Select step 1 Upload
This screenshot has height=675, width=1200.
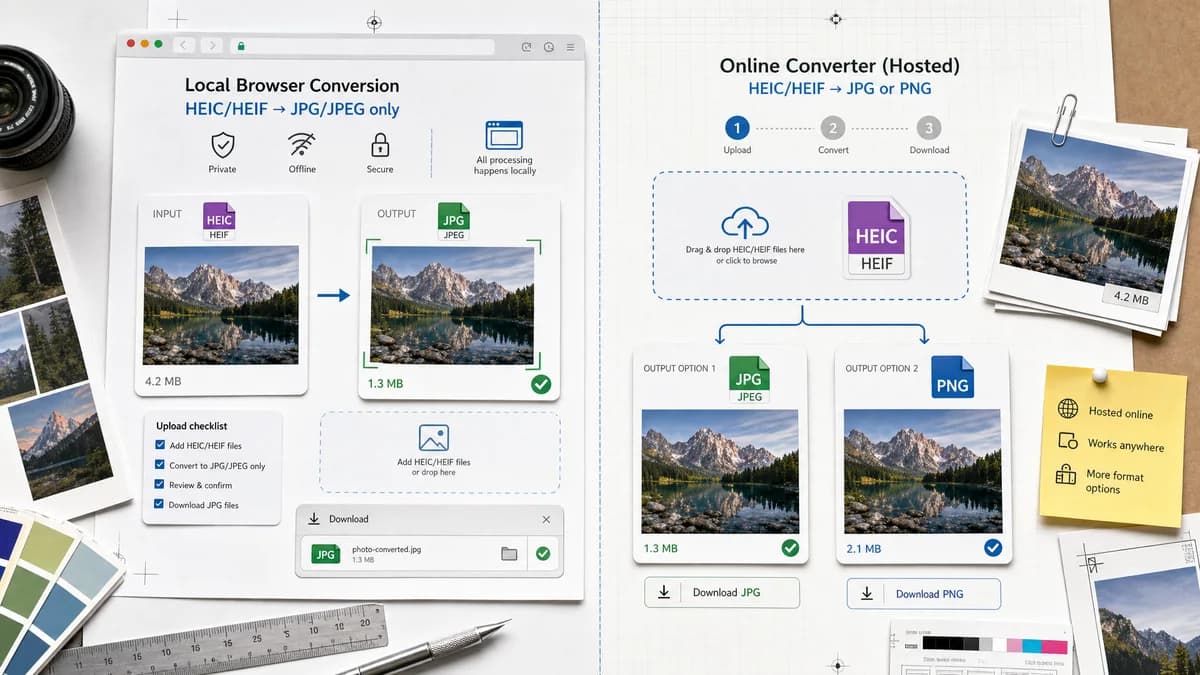tap(737, 128)
